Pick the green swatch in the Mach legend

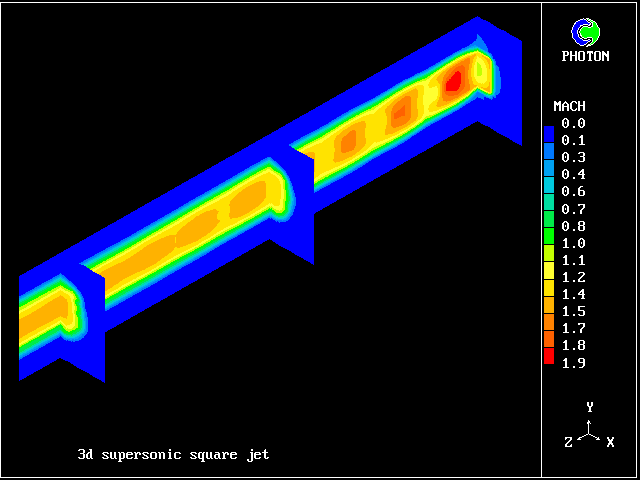(548, 235)
